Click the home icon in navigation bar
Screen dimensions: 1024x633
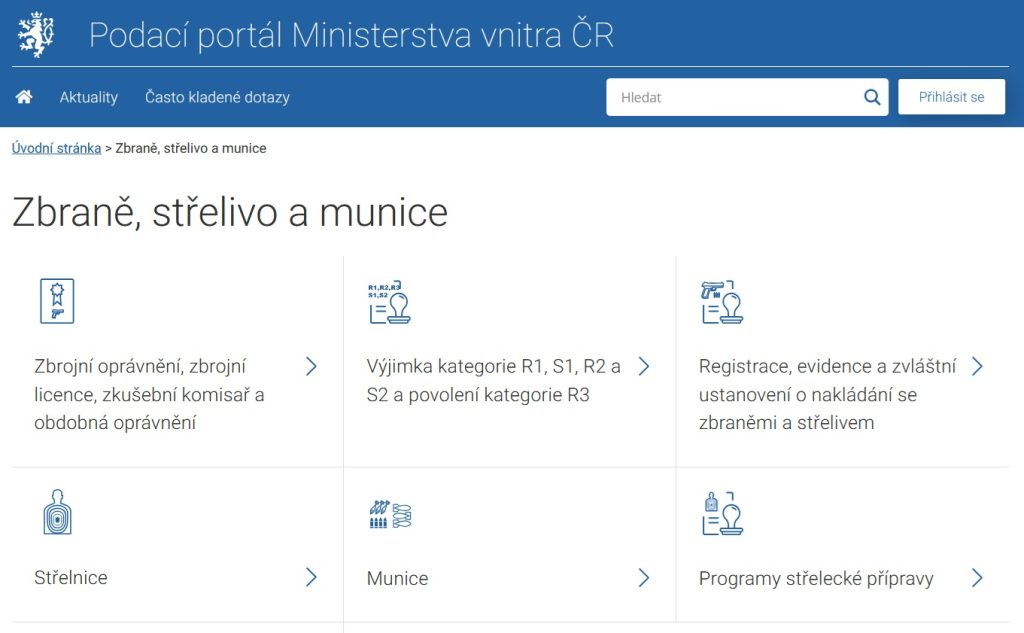pos(24,97)
